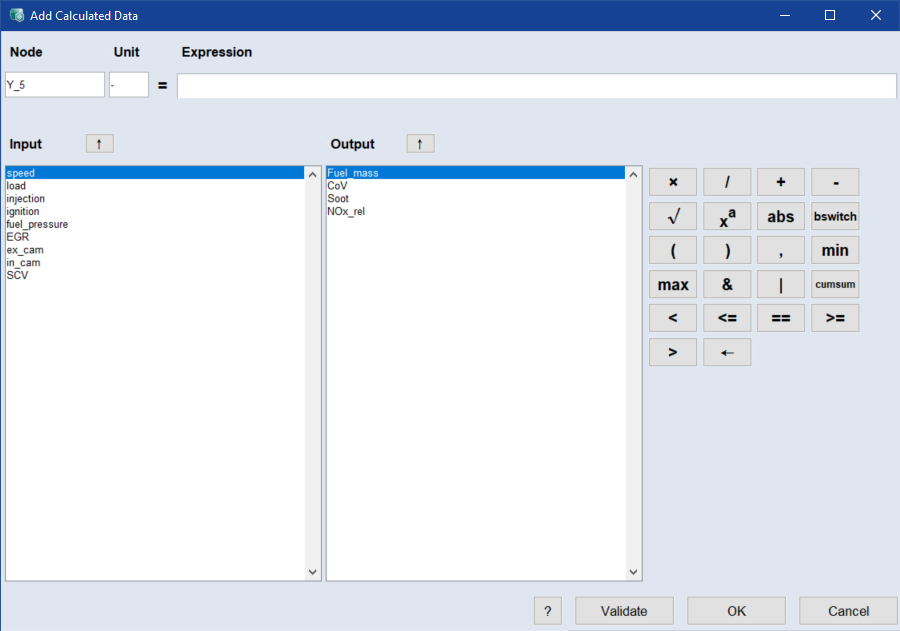Choose Soot from the Output list
The image size is (900, 631).
click(x=338, y=199)
